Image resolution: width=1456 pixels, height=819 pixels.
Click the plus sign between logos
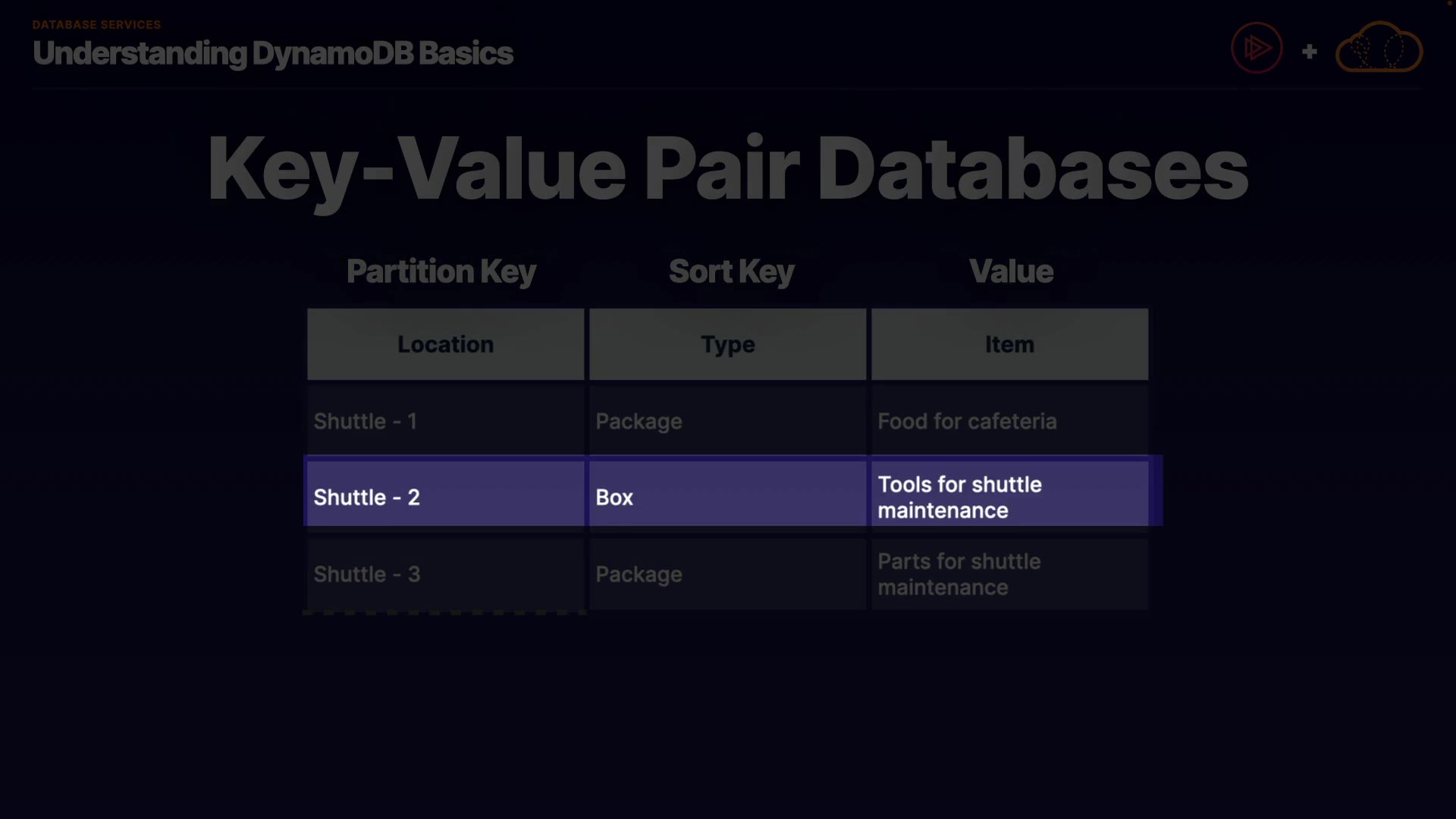(1310, 52)
